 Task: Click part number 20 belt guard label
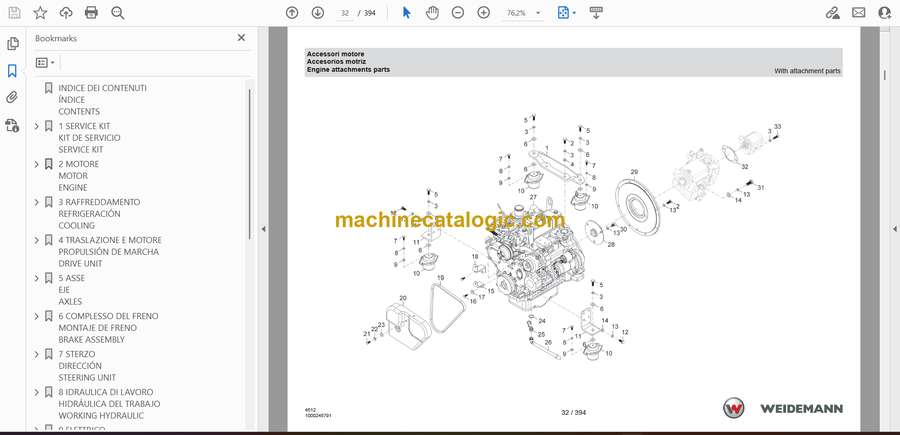pos(403,298)
